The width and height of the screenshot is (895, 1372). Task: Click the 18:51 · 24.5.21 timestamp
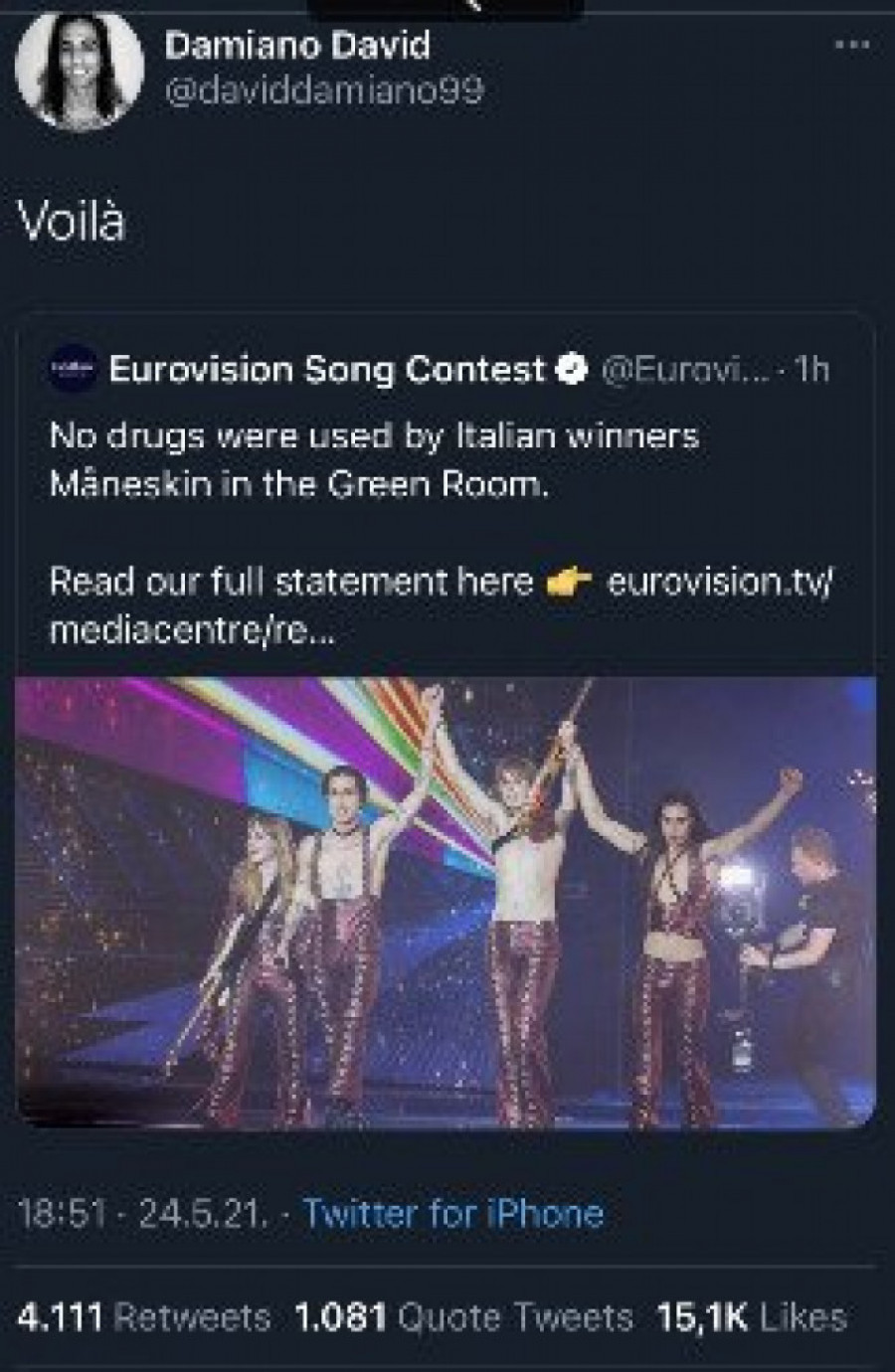[x=142, y=1214]
